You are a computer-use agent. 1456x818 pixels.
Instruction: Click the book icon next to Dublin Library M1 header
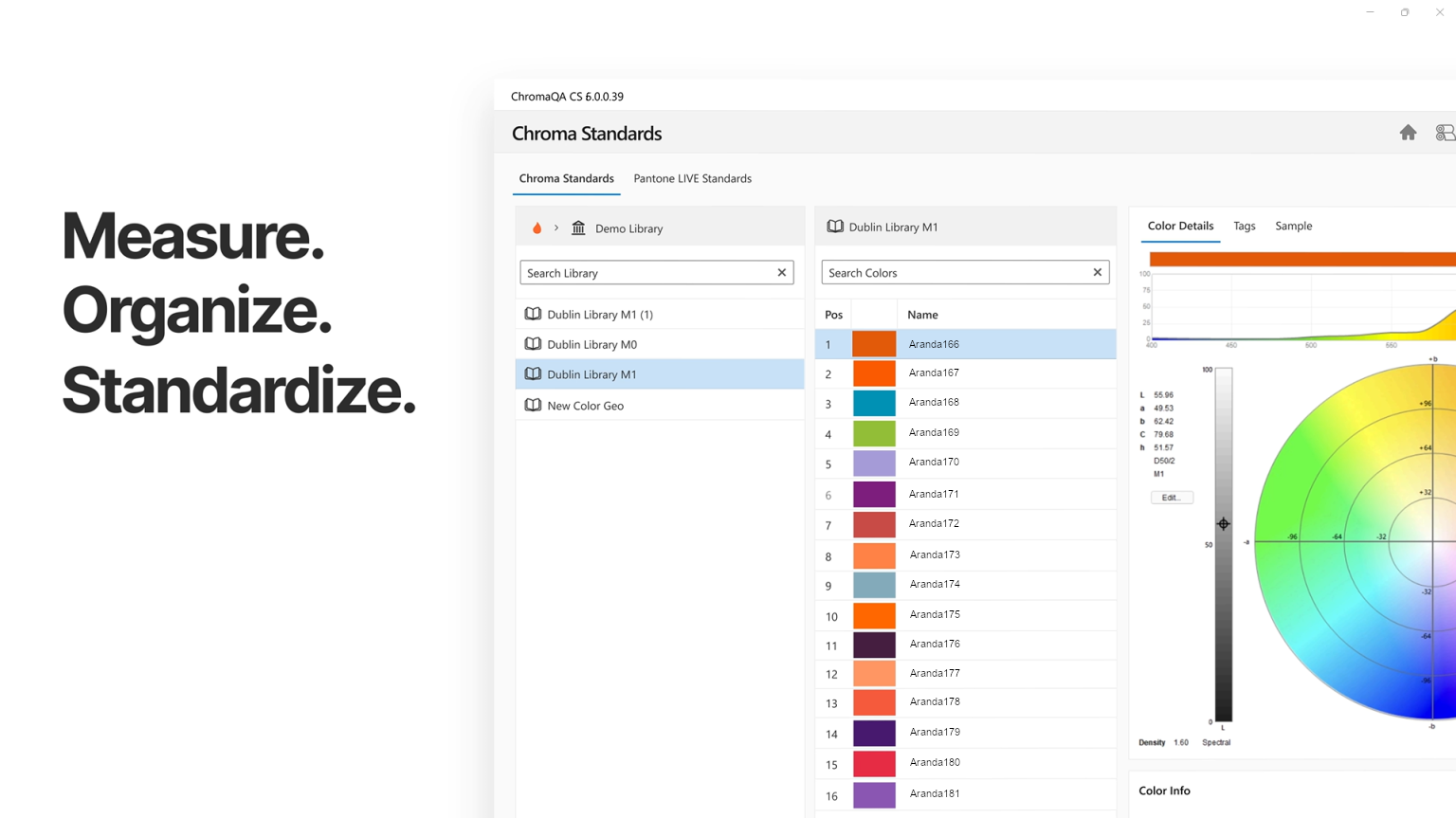[x=835, y=226]
